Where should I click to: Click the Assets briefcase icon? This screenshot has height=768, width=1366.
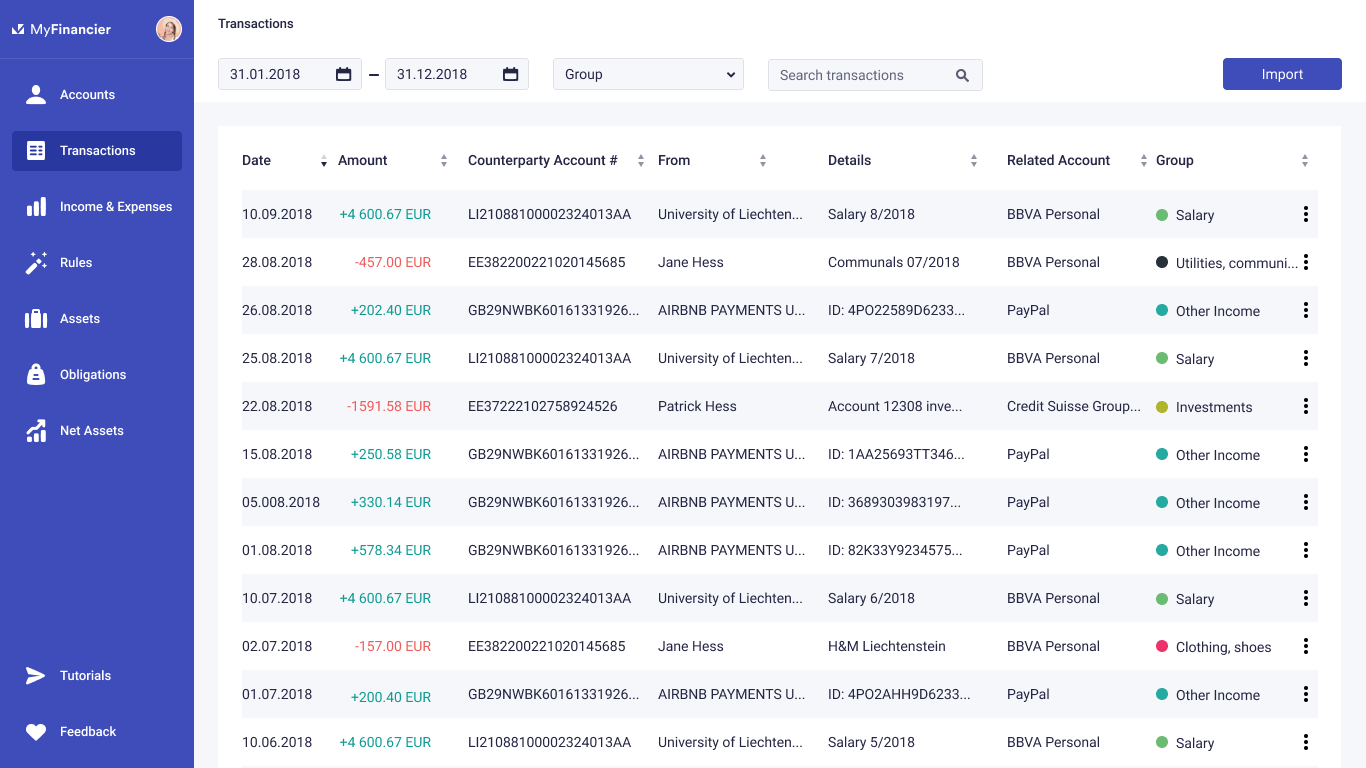coord(36,319)
